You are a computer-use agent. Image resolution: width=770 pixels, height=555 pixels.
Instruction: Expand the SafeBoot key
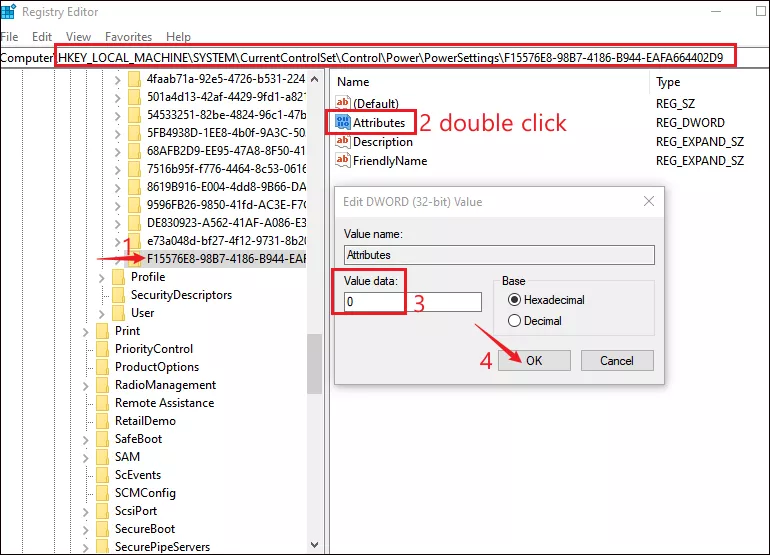[85, 440]
